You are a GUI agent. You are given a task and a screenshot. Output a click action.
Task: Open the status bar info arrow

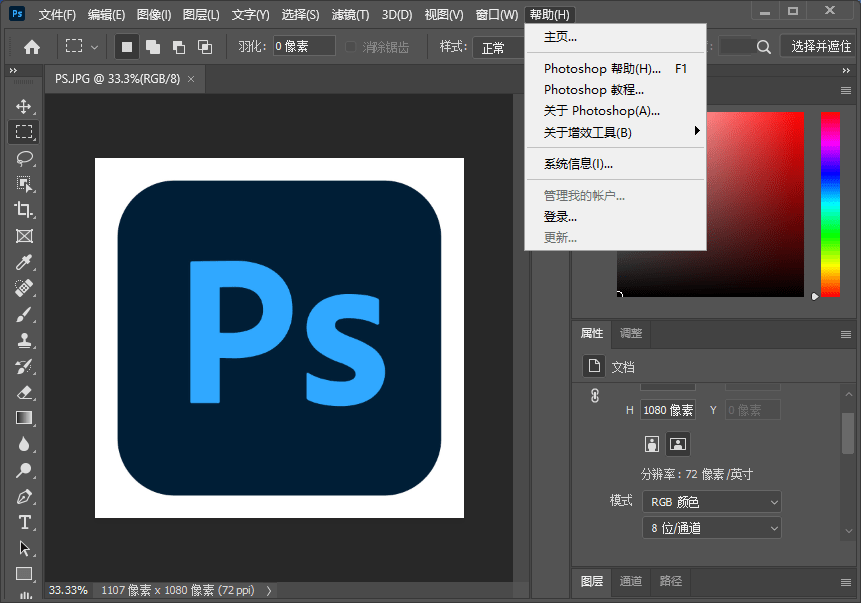click(269, 591)
